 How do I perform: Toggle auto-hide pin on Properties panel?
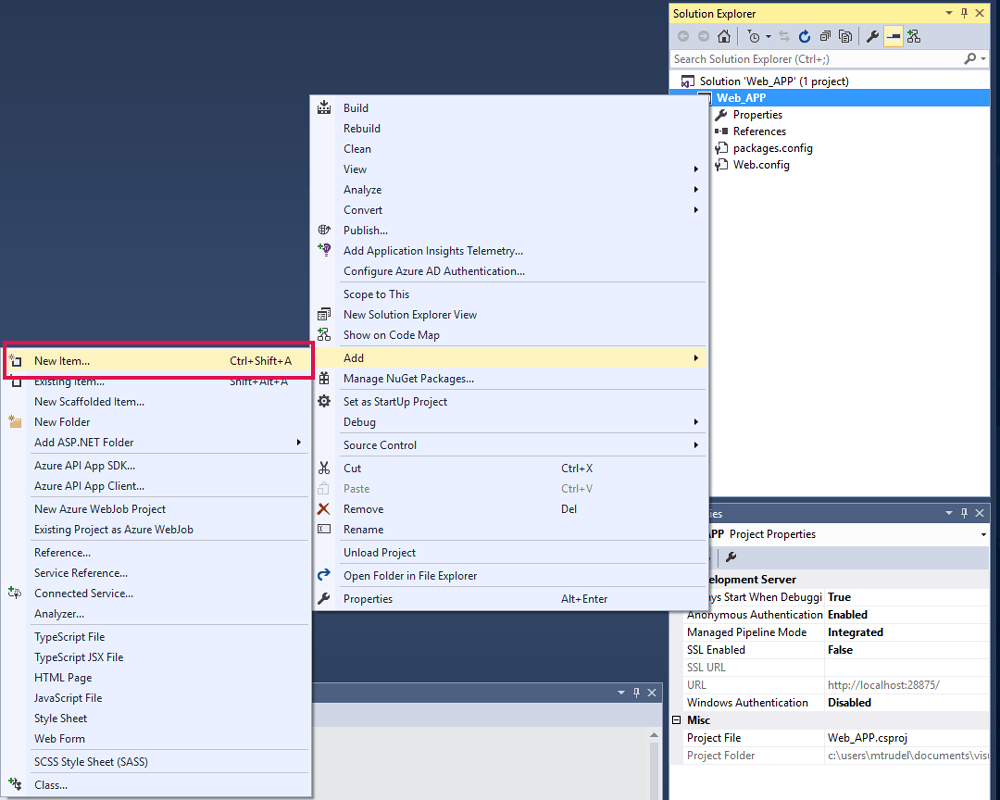coord(965,513)
